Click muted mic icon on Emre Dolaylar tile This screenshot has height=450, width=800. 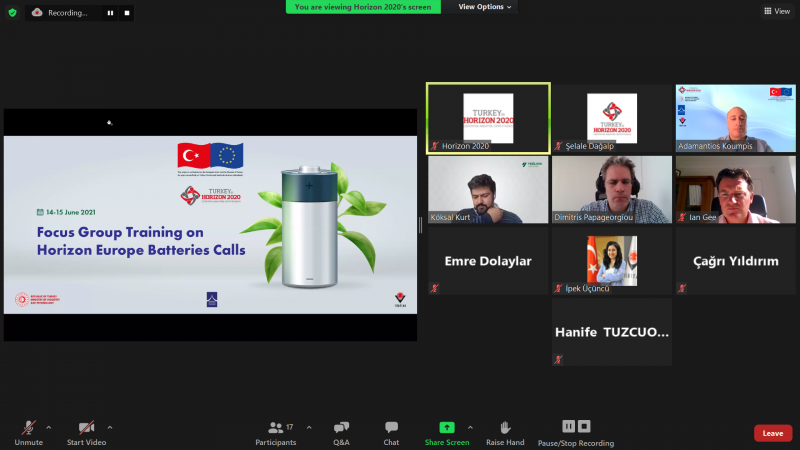(x=435, y=288)
